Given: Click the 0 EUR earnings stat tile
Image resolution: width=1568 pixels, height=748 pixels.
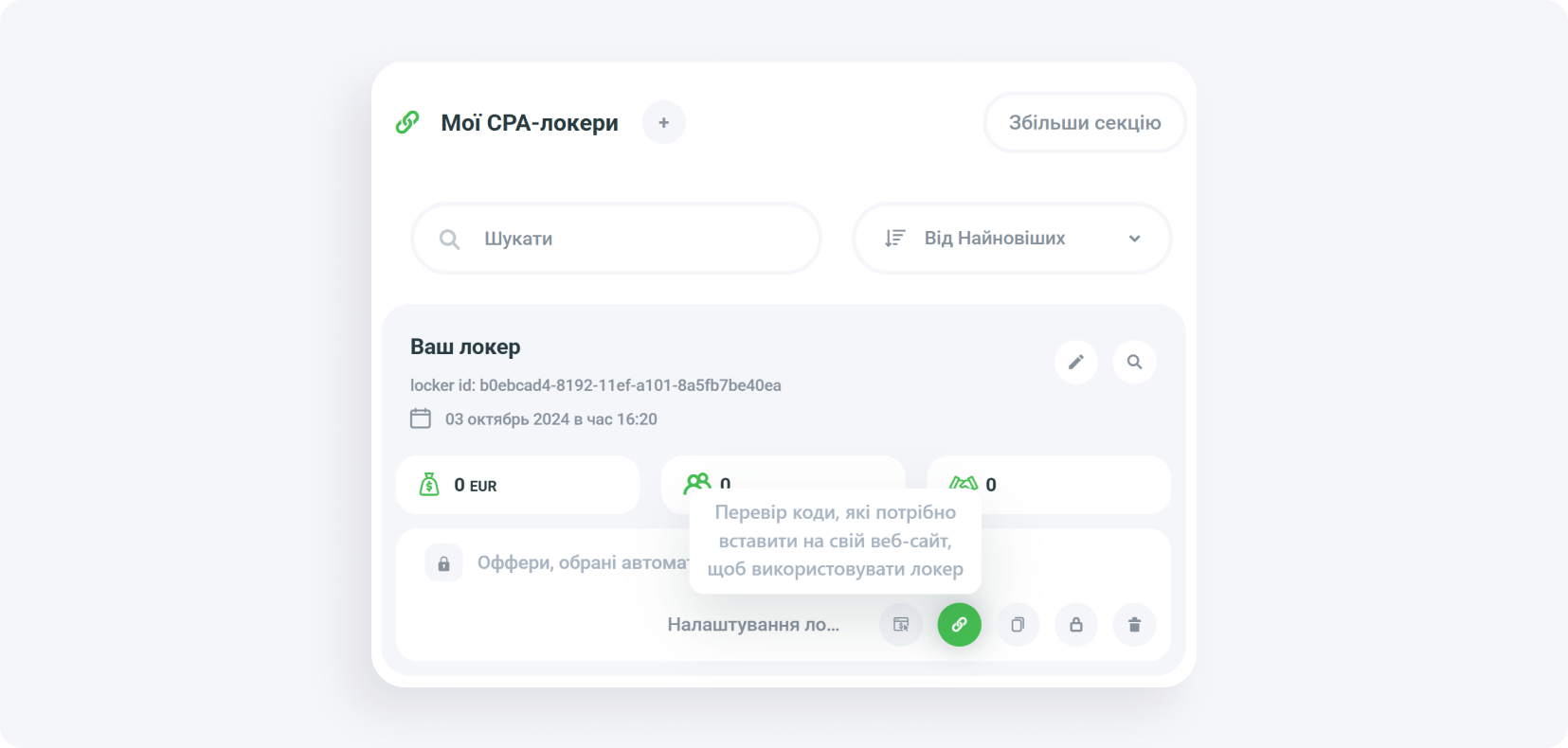Looking at the screenshot, I should tap(517, 485).
